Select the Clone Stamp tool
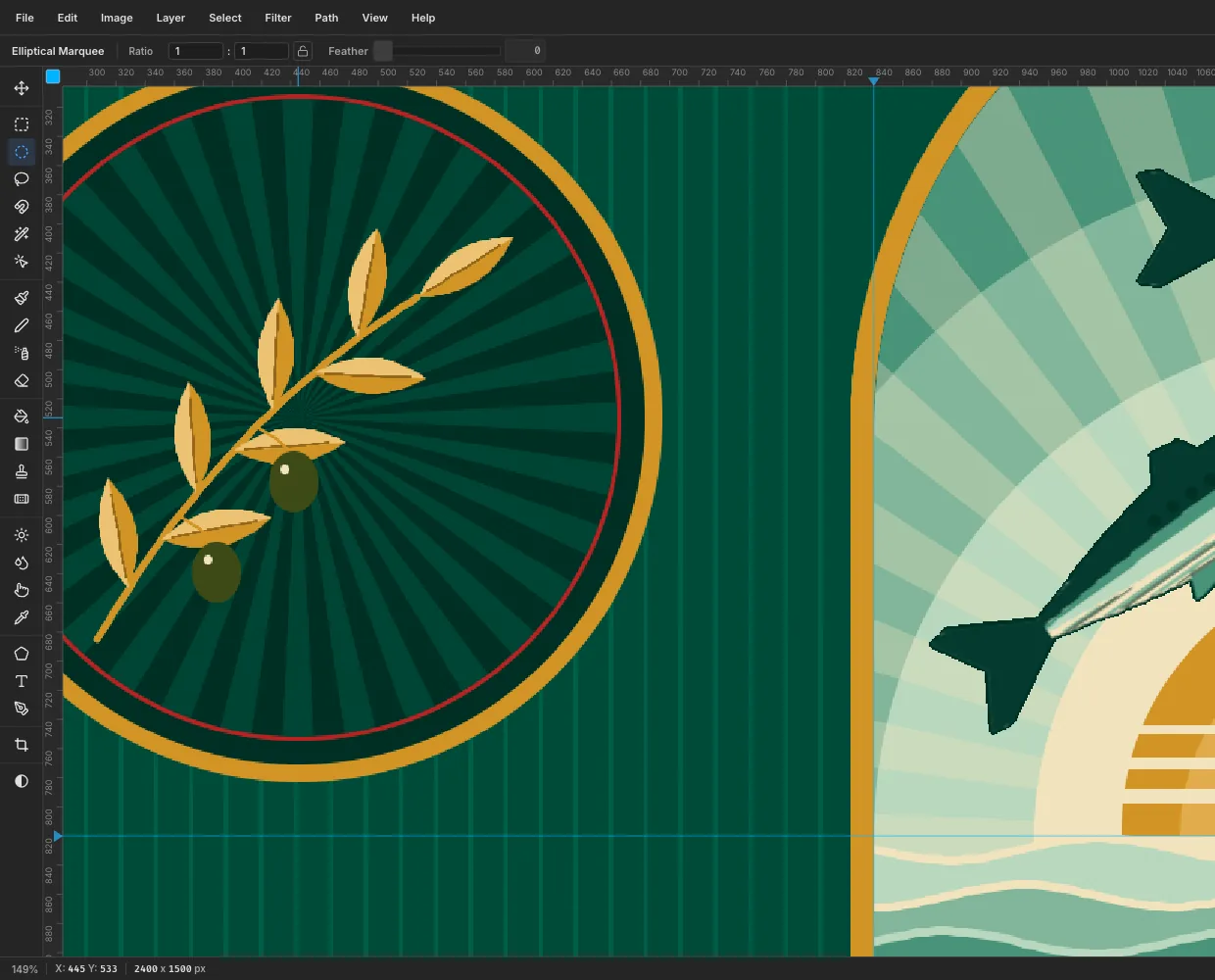The height and width of the screenshot is (980, 1215). pos(22,471)
